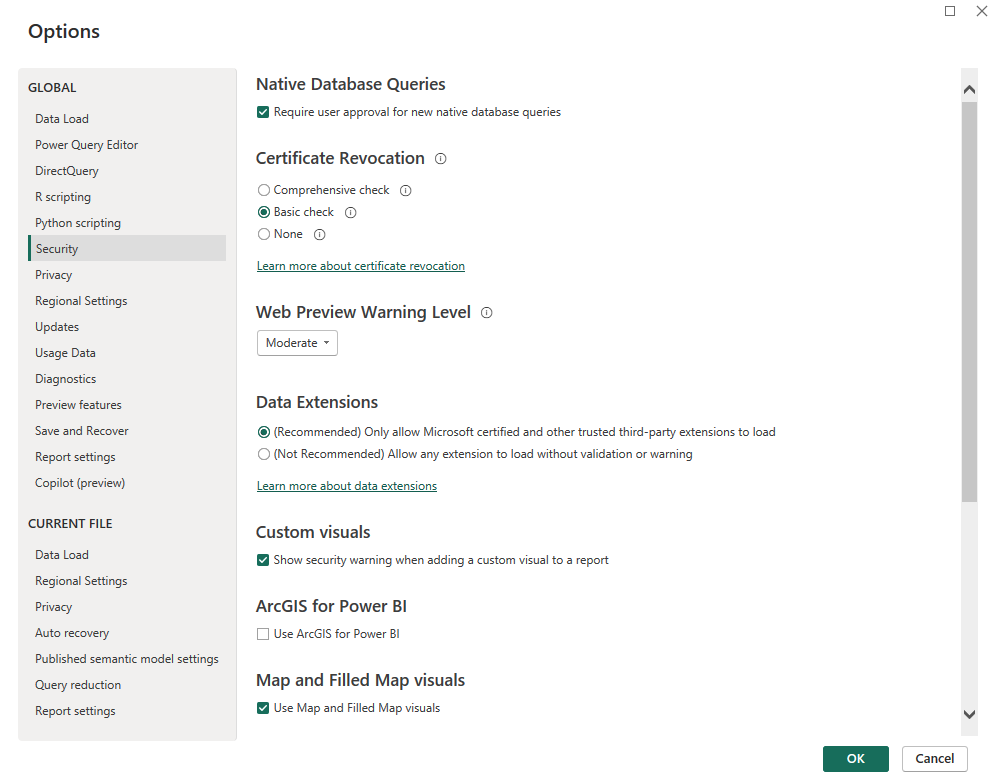Select None for certificate revocation

pos(262,233)
